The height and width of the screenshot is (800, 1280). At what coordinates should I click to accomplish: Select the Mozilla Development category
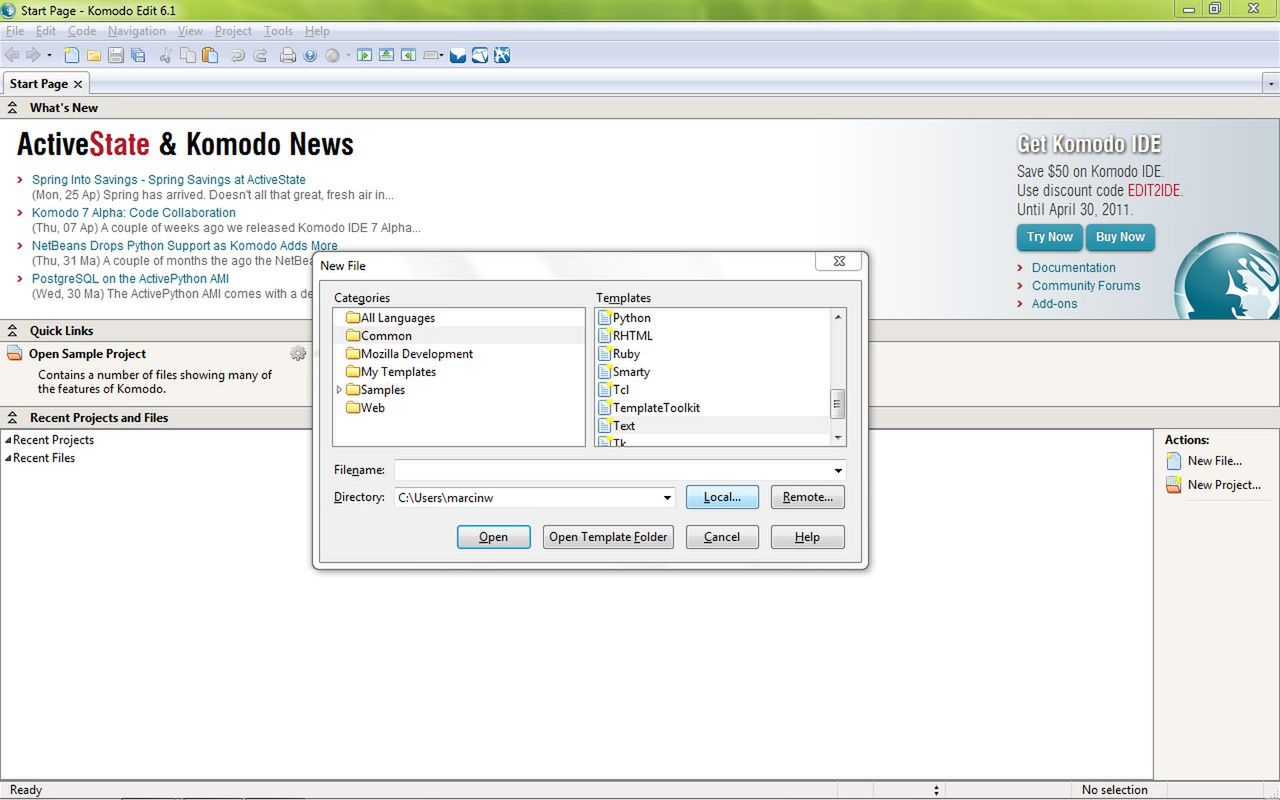[x=409, y=354]
